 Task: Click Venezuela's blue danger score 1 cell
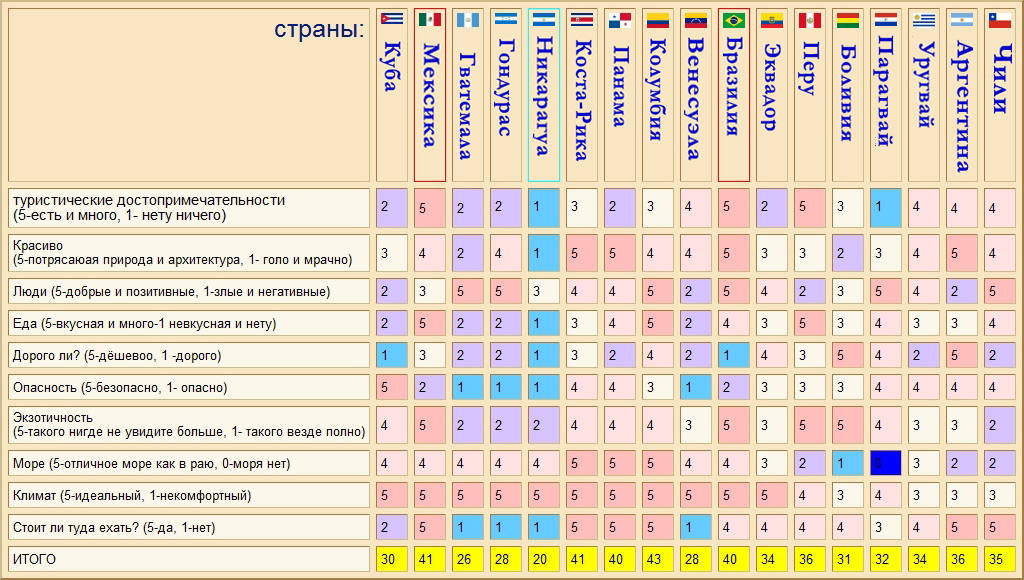[x=696, y=387]
